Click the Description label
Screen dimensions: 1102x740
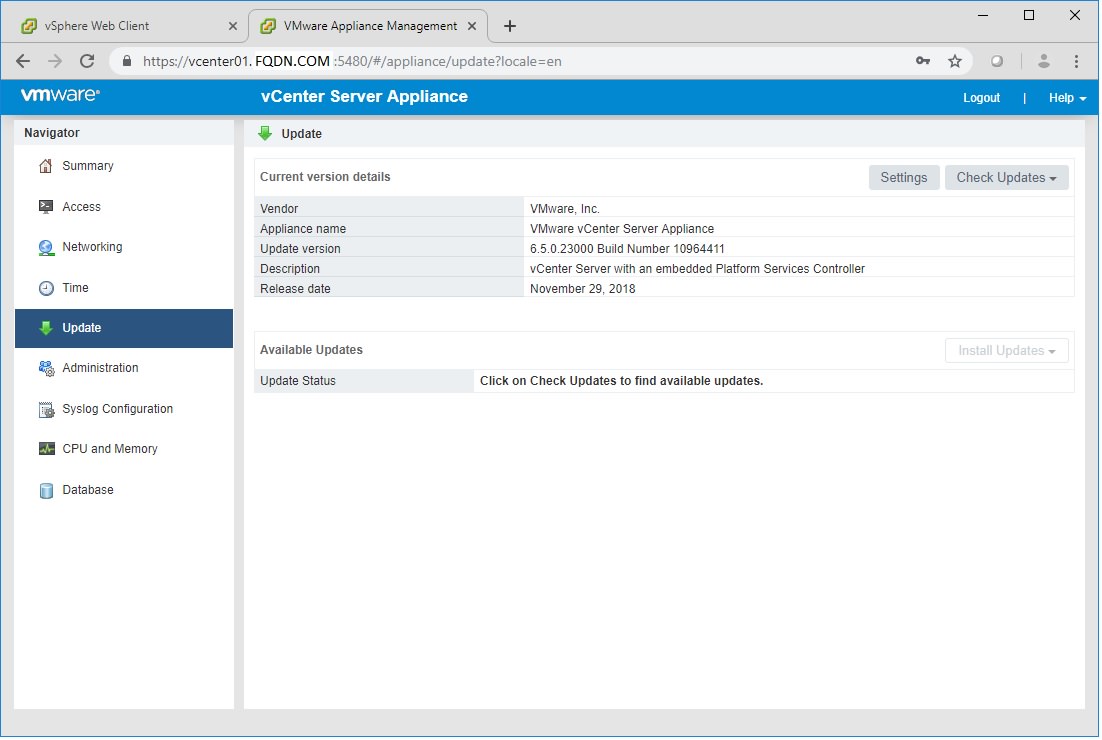pyautogui.click(x=290, y=269)
